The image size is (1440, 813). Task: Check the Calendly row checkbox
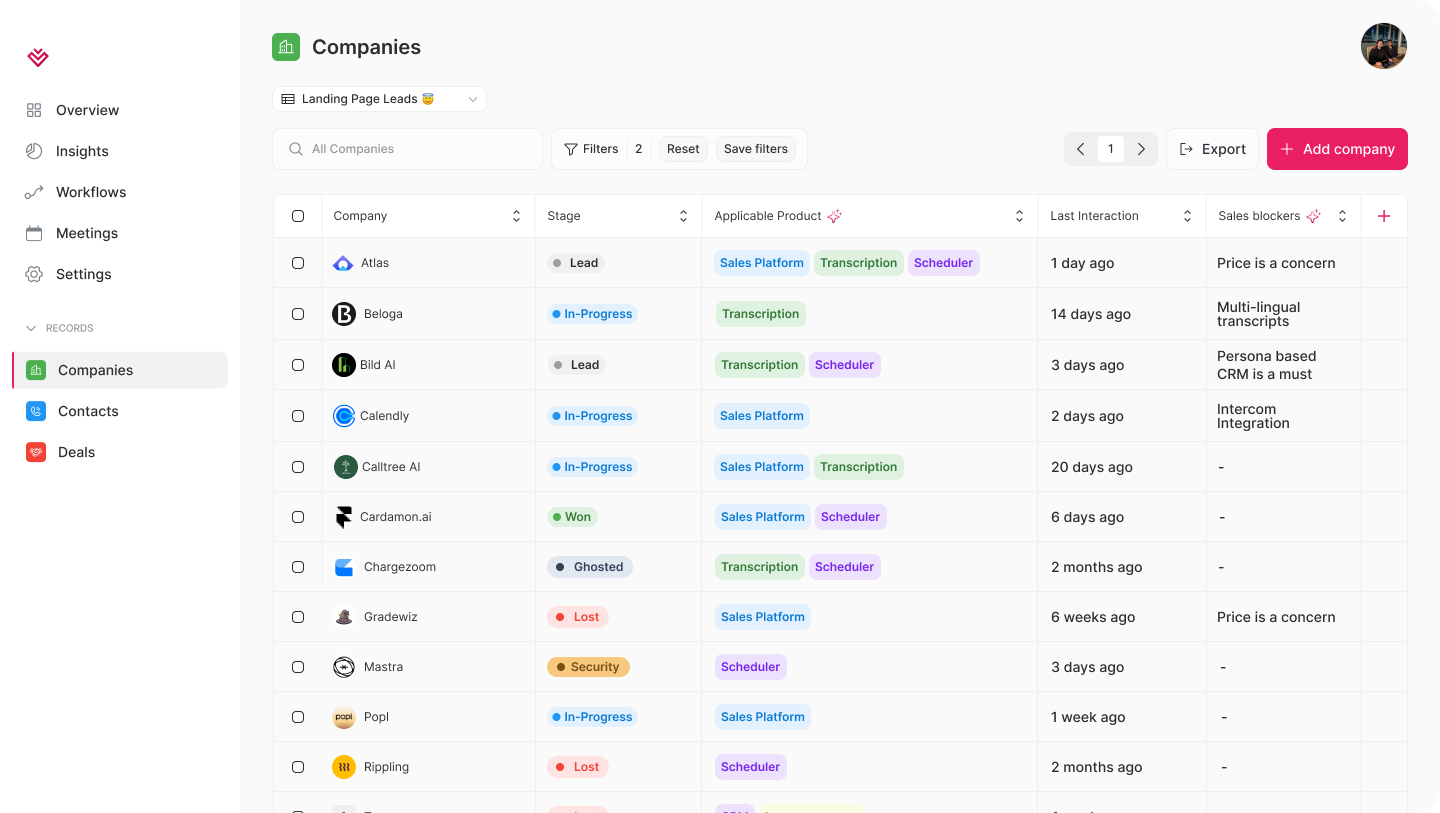[298, 416]
